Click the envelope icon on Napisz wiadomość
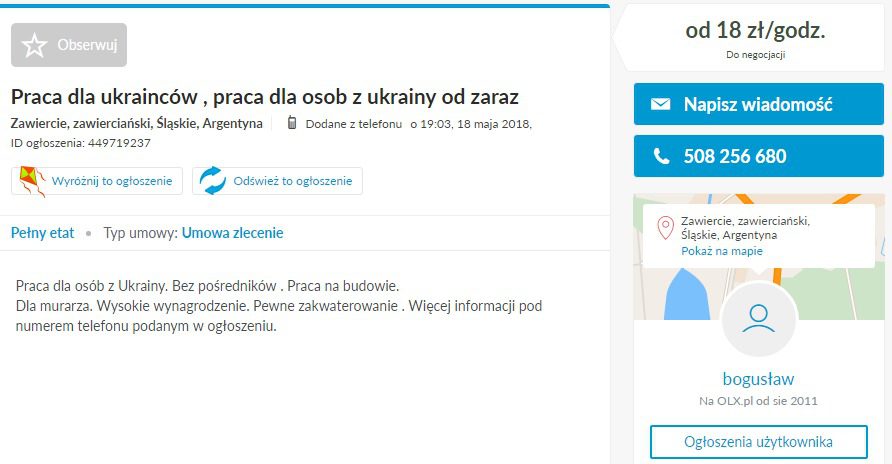This screenshot has height=464, width=892. click(660, 104)
